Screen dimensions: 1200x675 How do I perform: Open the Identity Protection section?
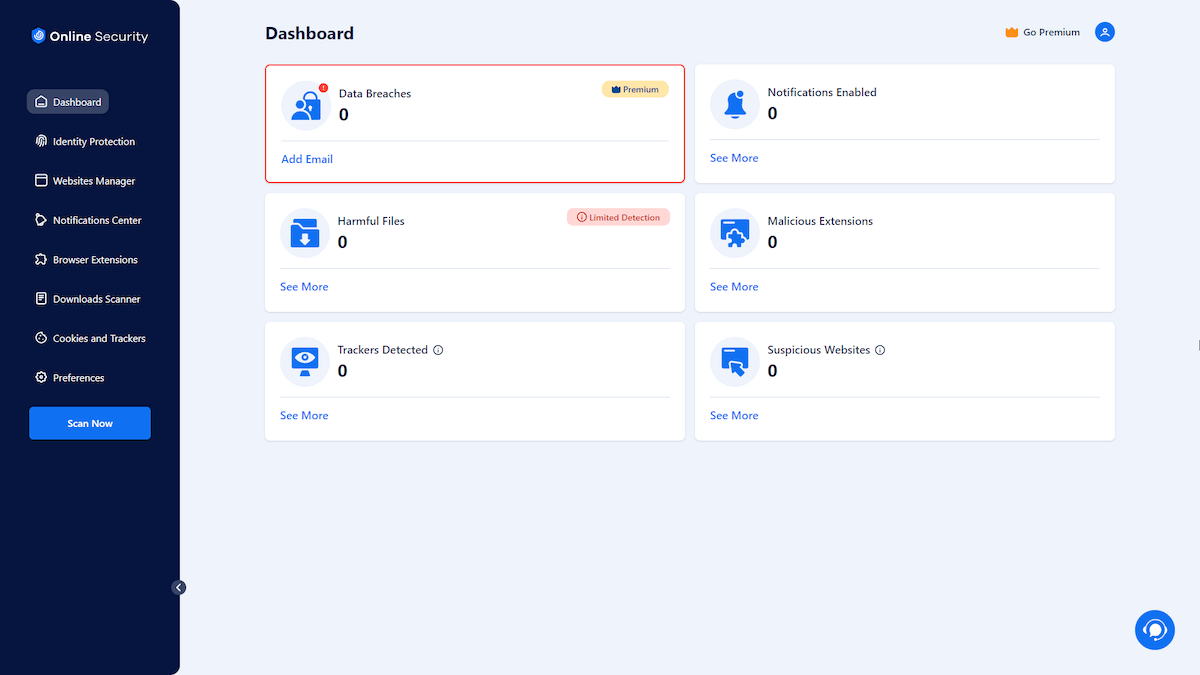pyautogui.click(x=95, y=141)
